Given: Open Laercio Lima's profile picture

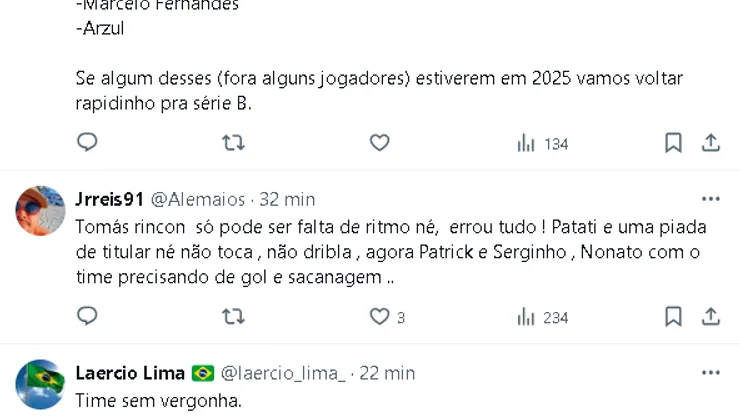Looking at the screenshot, I should [x=41, y=384].
